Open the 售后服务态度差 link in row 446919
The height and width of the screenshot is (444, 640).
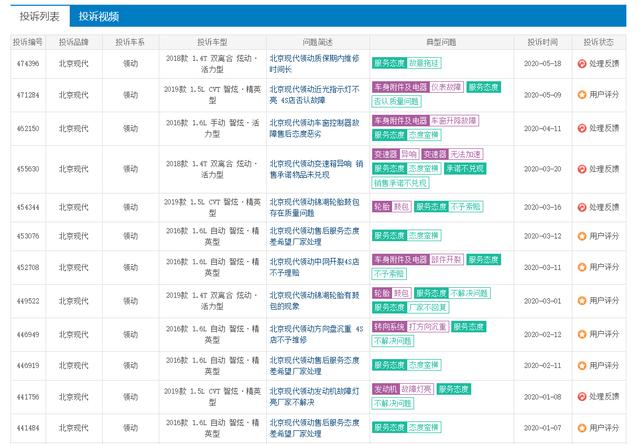(x=314, y=366)
